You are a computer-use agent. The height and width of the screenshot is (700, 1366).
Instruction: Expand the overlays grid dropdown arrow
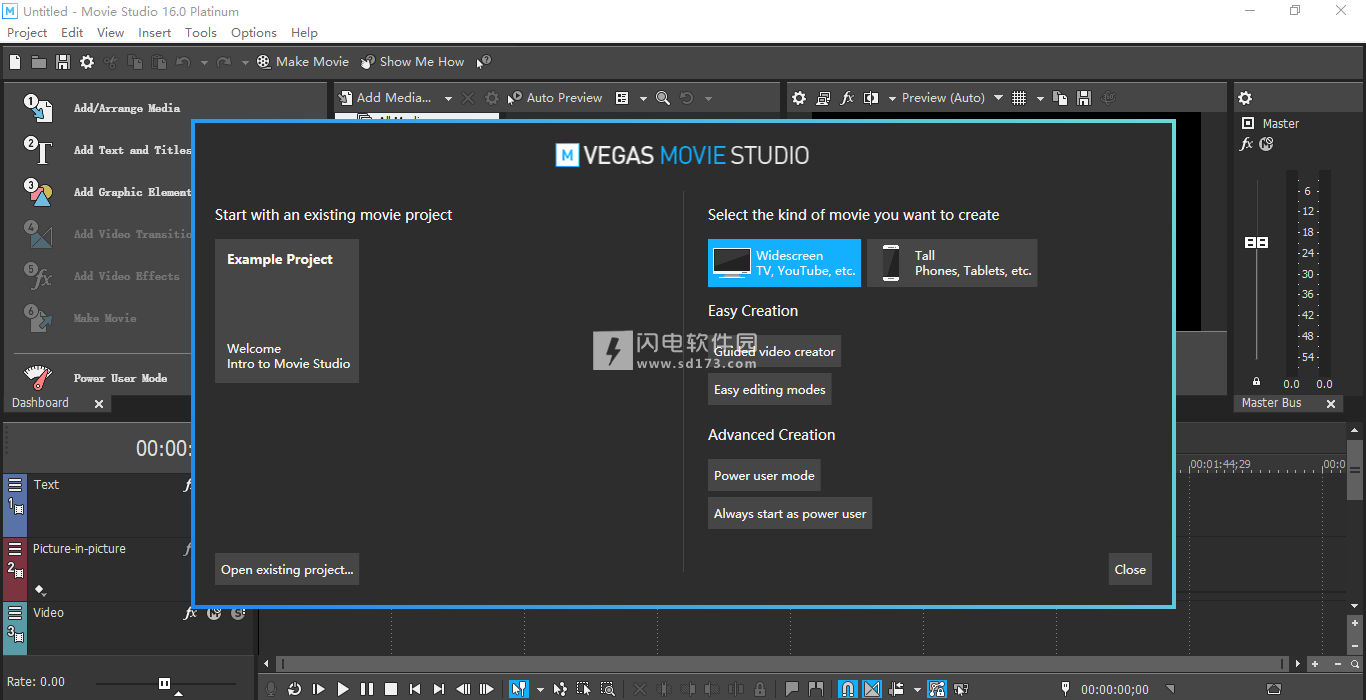click(x=1040, y=98)
